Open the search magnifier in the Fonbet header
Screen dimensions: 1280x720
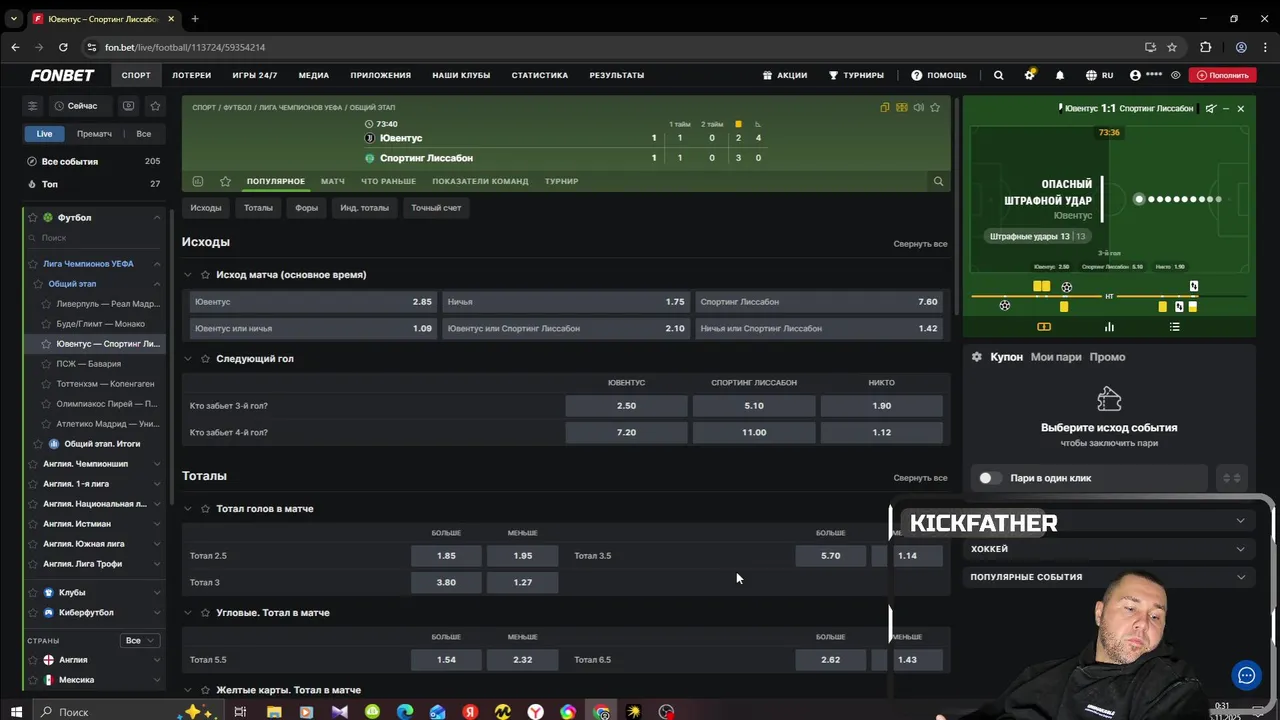tap(998, 75)
